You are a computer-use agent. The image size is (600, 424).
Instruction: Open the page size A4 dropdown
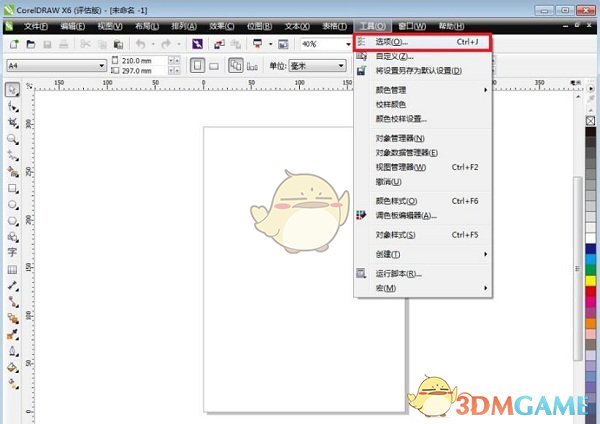(x=101, y=65)
